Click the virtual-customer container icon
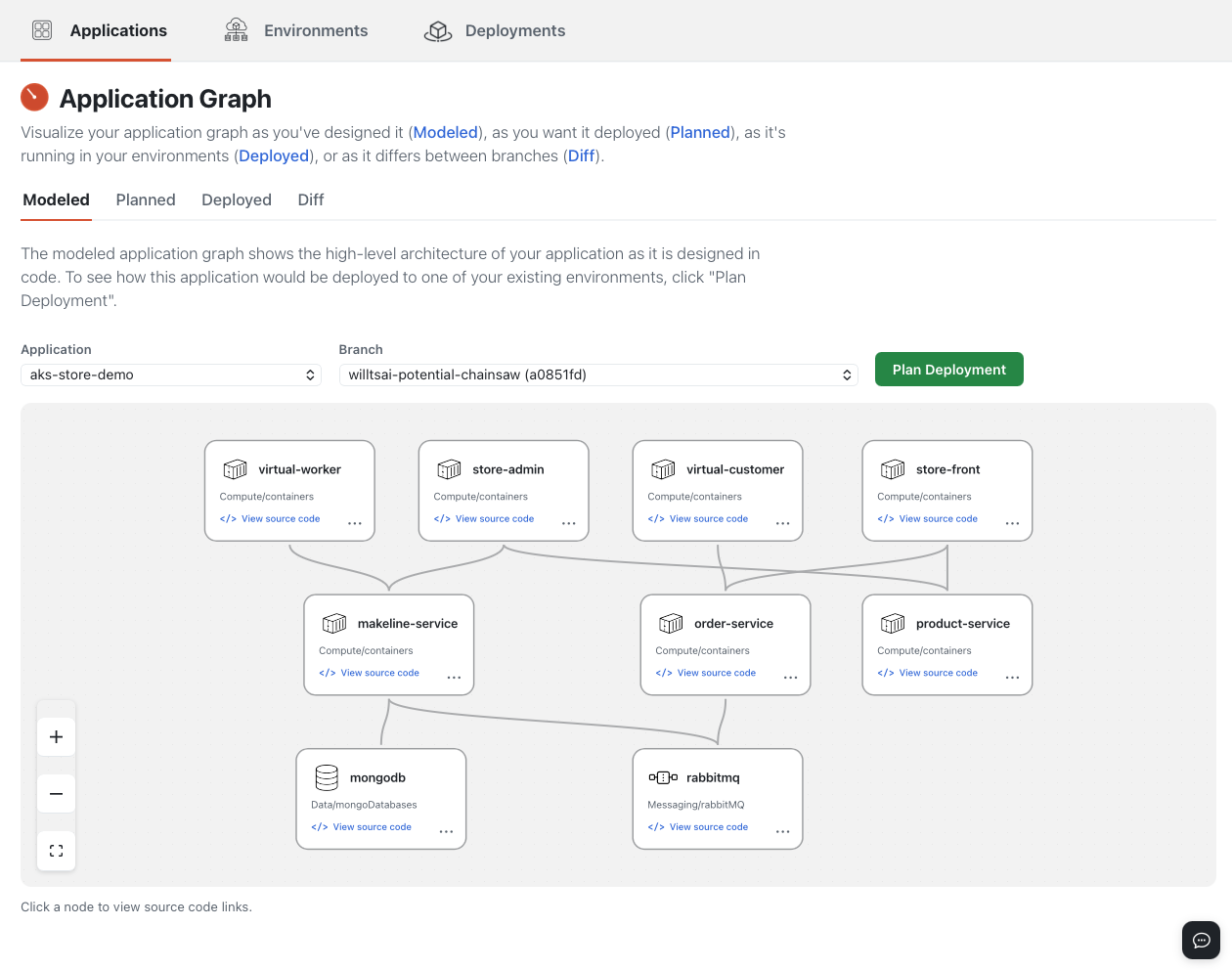 click(x=664, y=469)
